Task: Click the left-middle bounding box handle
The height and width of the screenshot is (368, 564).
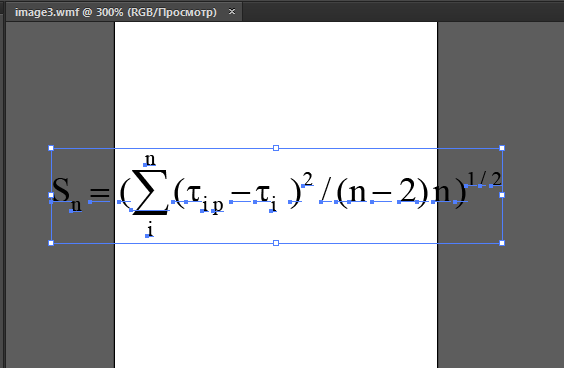Action: click(51, 195)
